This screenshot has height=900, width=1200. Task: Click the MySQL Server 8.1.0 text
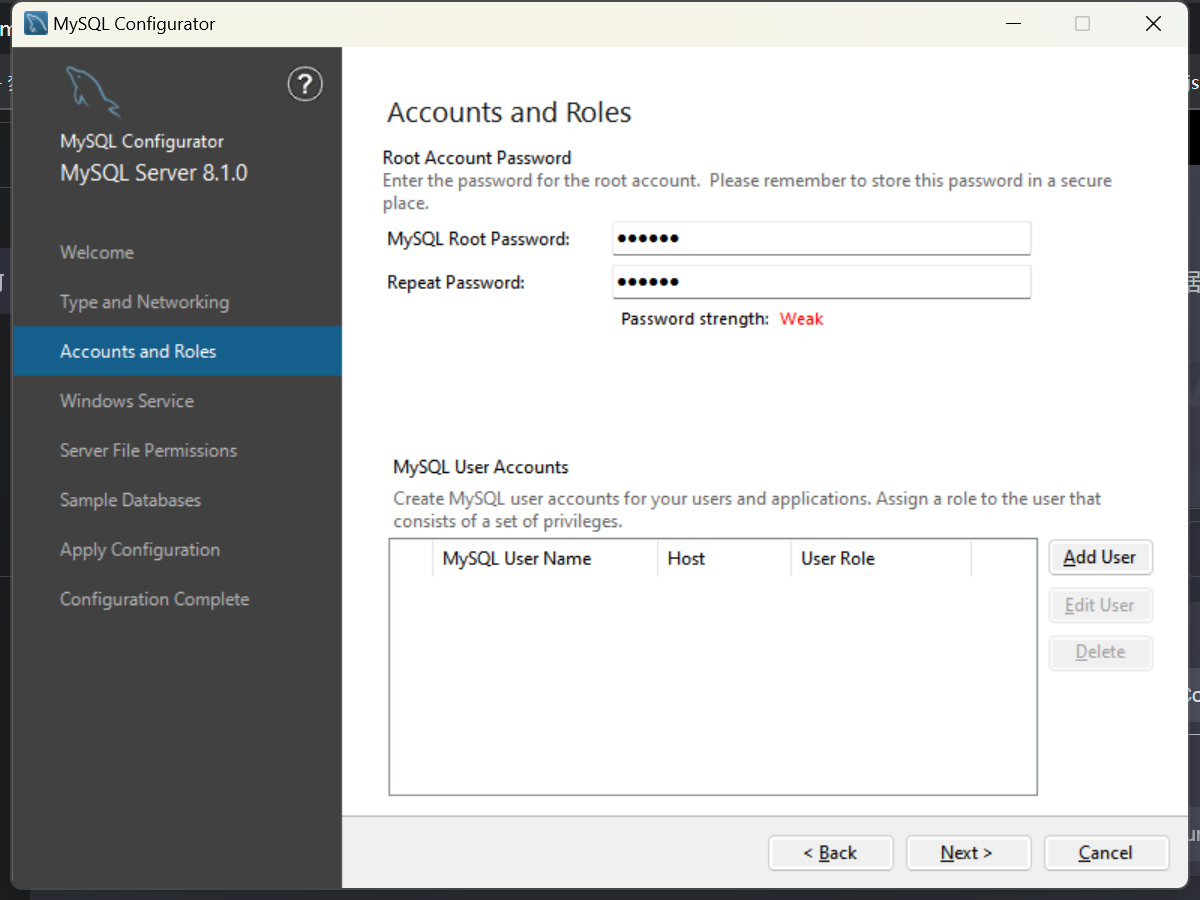pos(153,172)
